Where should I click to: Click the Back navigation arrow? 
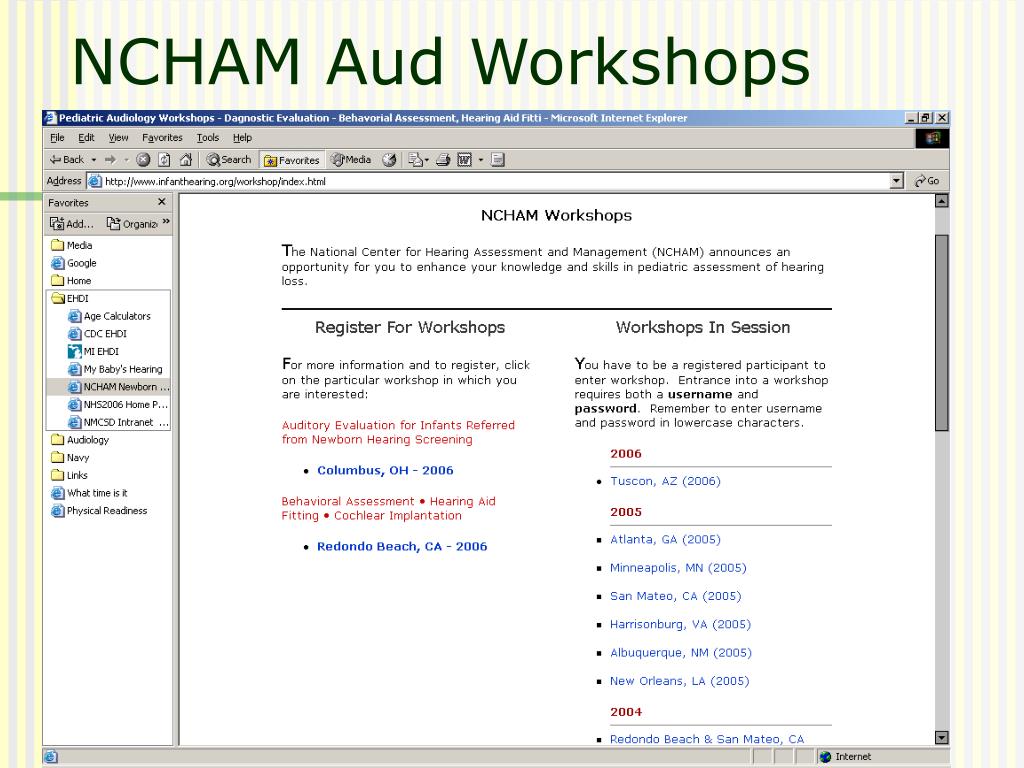(x=66, y=159)
